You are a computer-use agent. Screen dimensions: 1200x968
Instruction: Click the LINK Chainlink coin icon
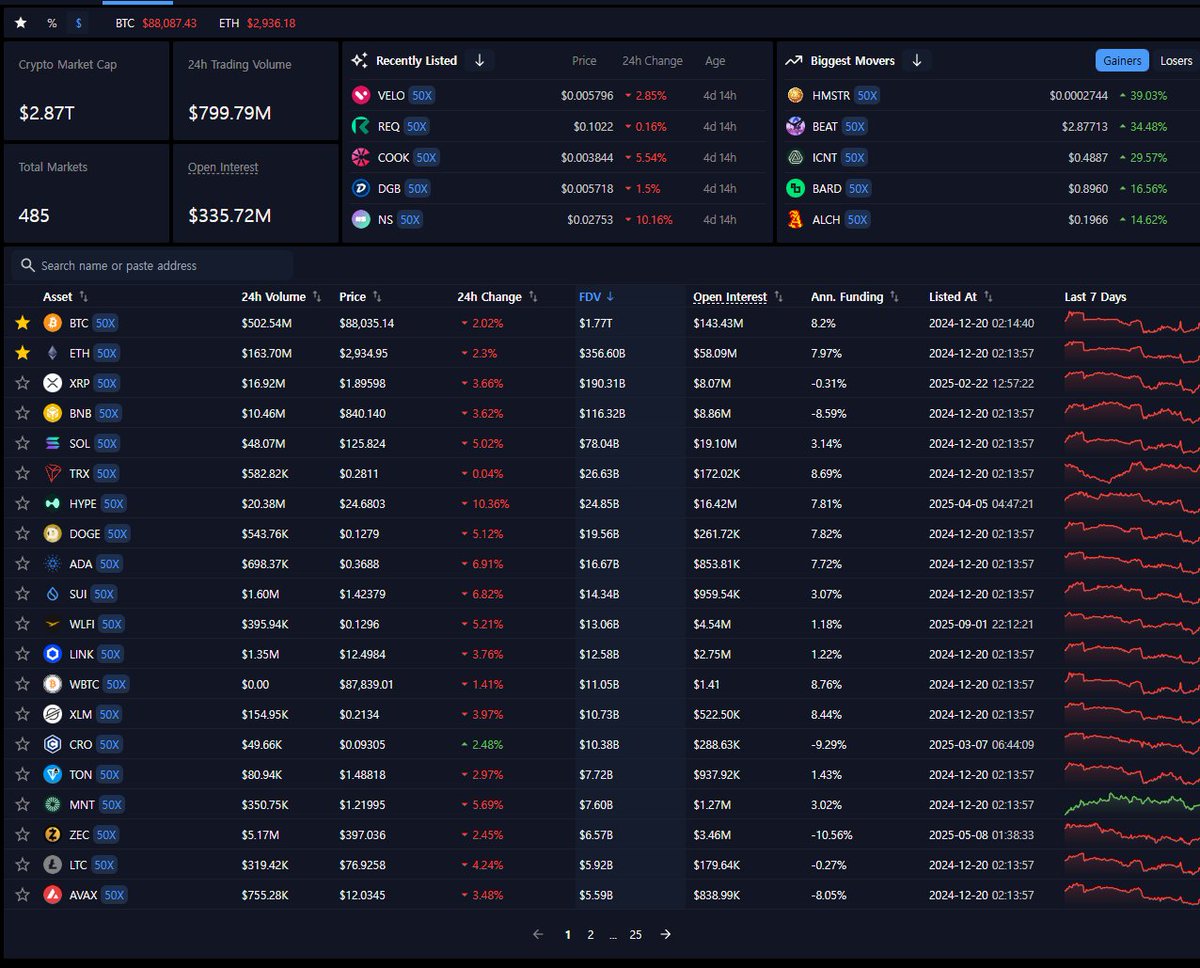point(52,654)
